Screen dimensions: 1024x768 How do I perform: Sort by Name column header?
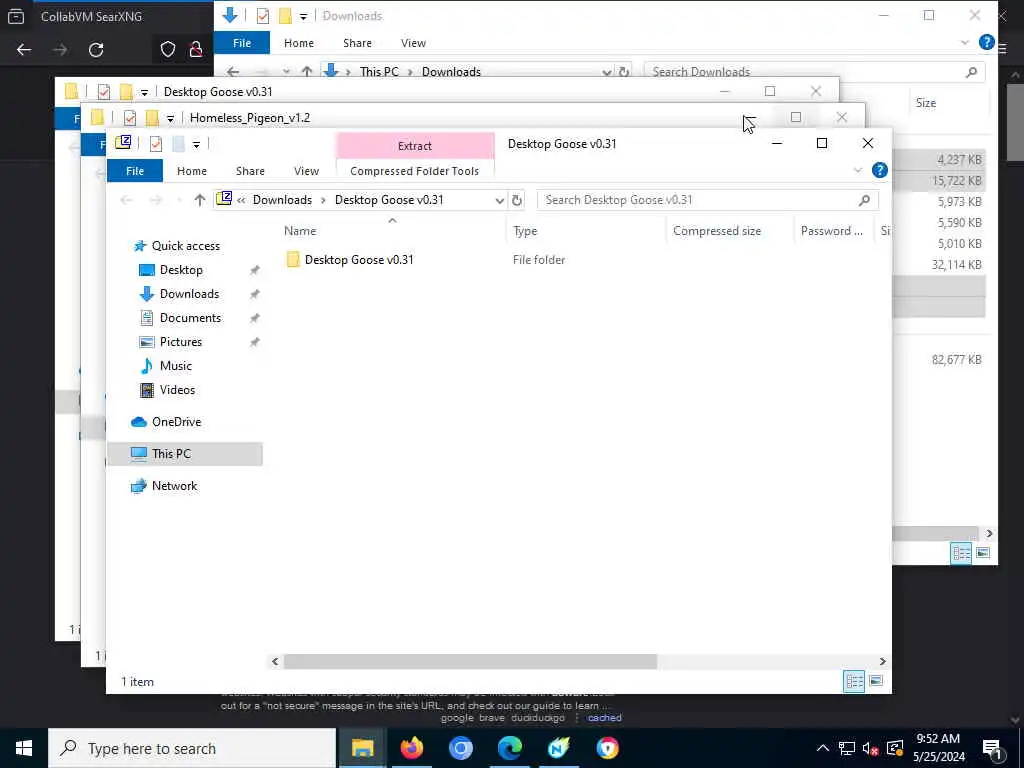tap(300, 231)
